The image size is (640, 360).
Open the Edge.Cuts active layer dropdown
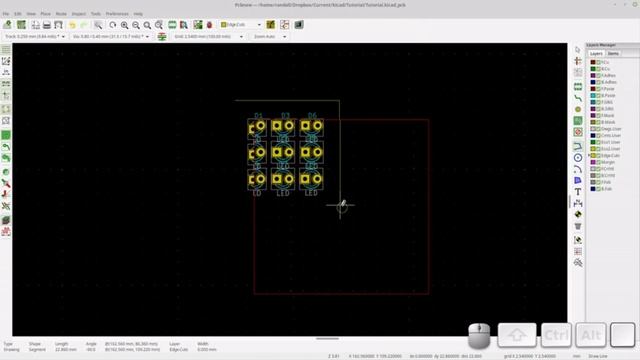click(241, 25)
